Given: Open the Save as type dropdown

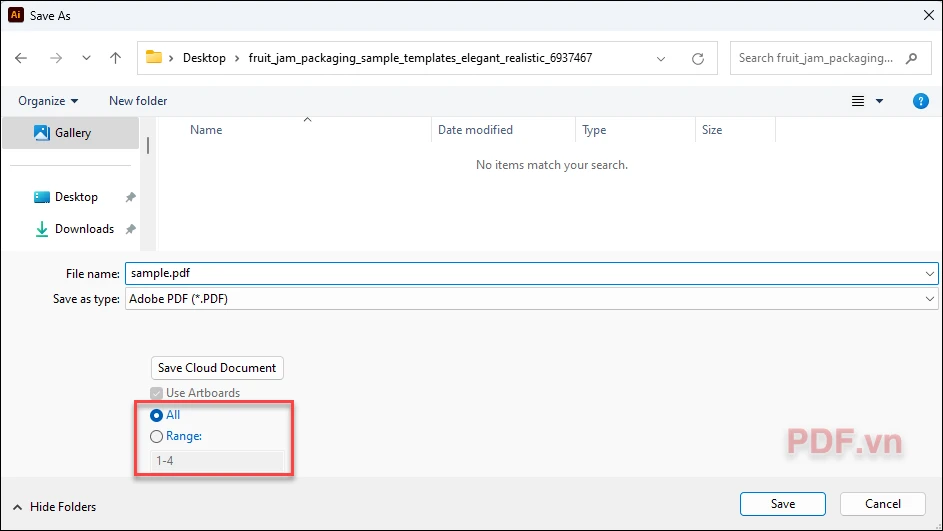Looking at the screenshot, I should 532,299.
